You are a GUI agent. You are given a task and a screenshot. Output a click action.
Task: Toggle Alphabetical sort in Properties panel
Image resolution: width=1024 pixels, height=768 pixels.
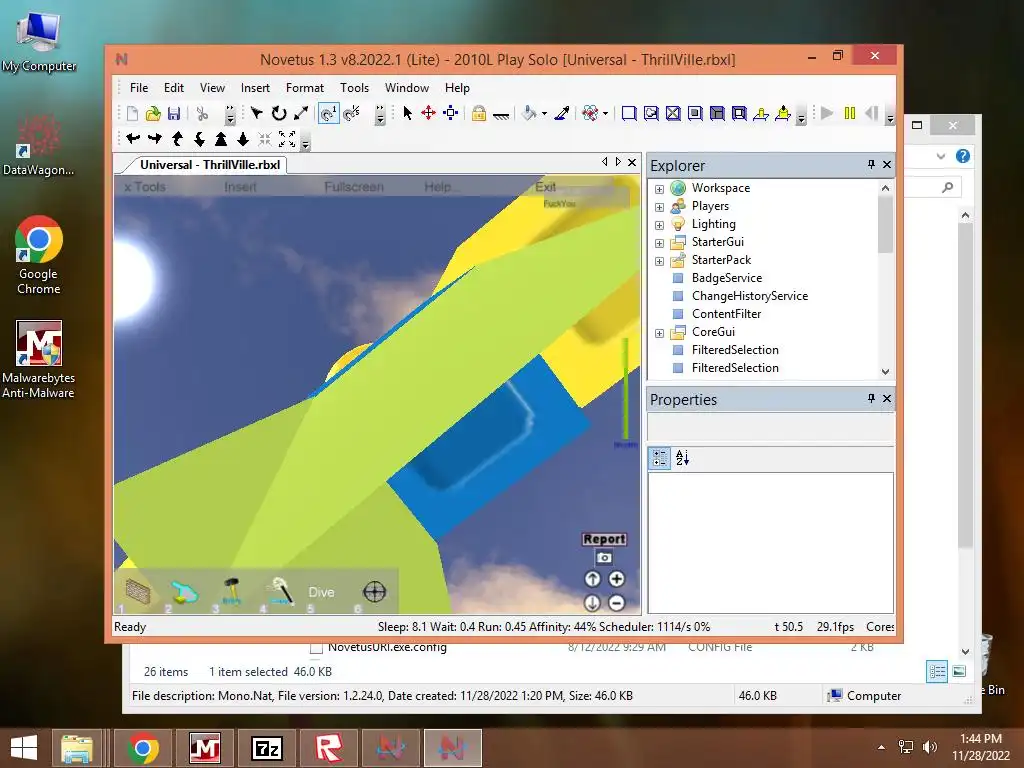682,458
